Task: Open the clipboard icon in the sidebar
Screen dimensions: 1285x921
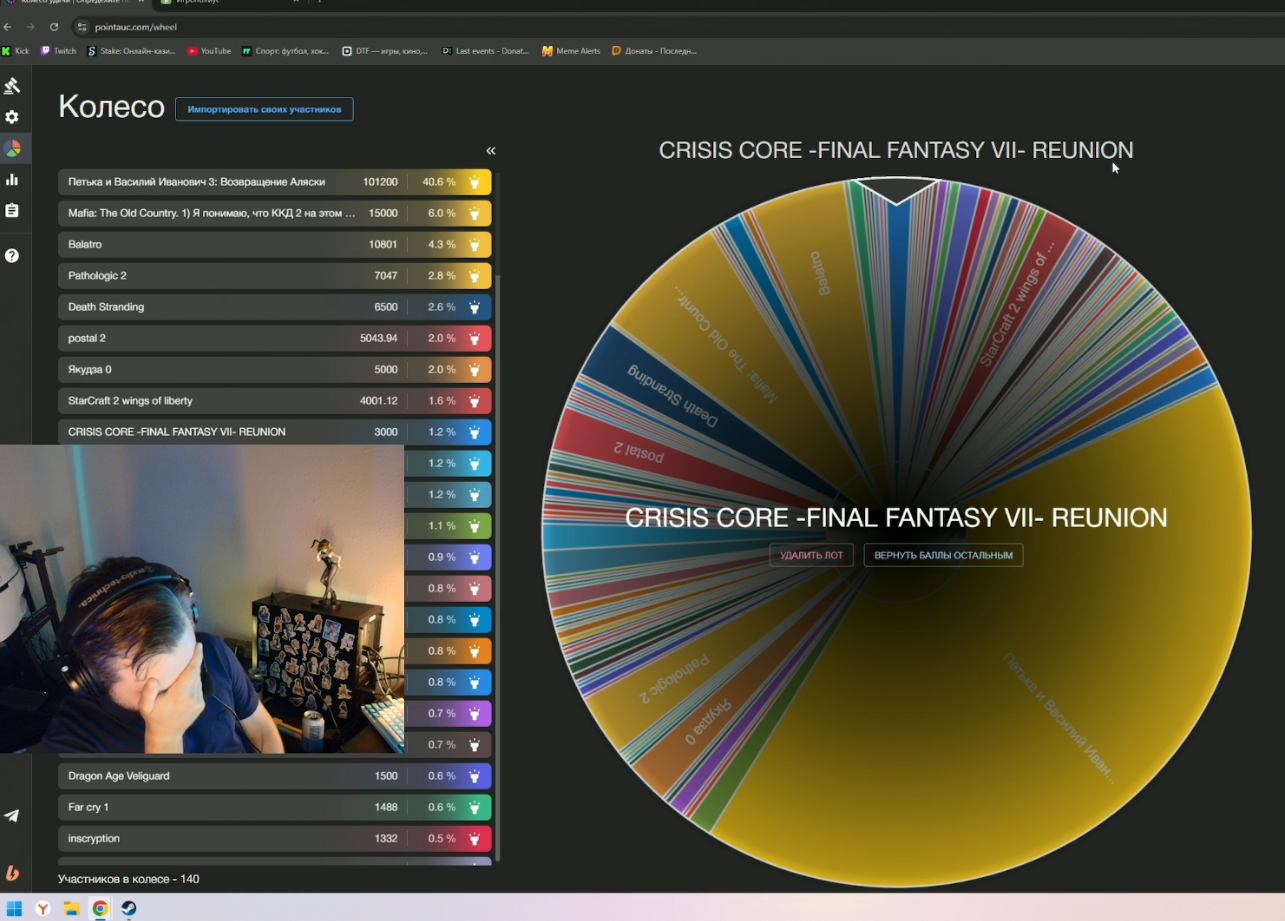Action: click(x=12, y=210)
